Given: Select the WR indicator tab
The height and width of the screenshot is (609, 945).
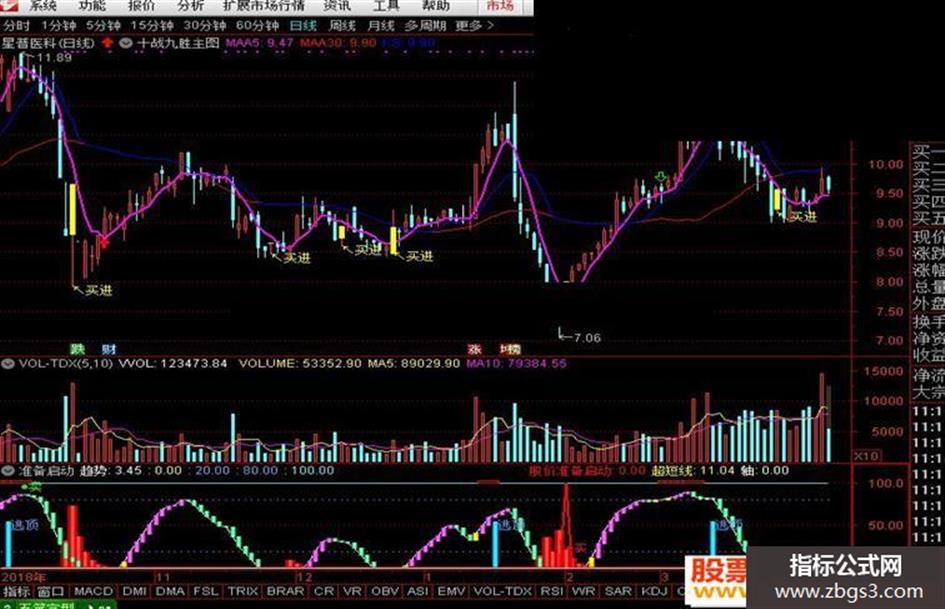Looking at the screenshot, I should click(x=583, y=592).
